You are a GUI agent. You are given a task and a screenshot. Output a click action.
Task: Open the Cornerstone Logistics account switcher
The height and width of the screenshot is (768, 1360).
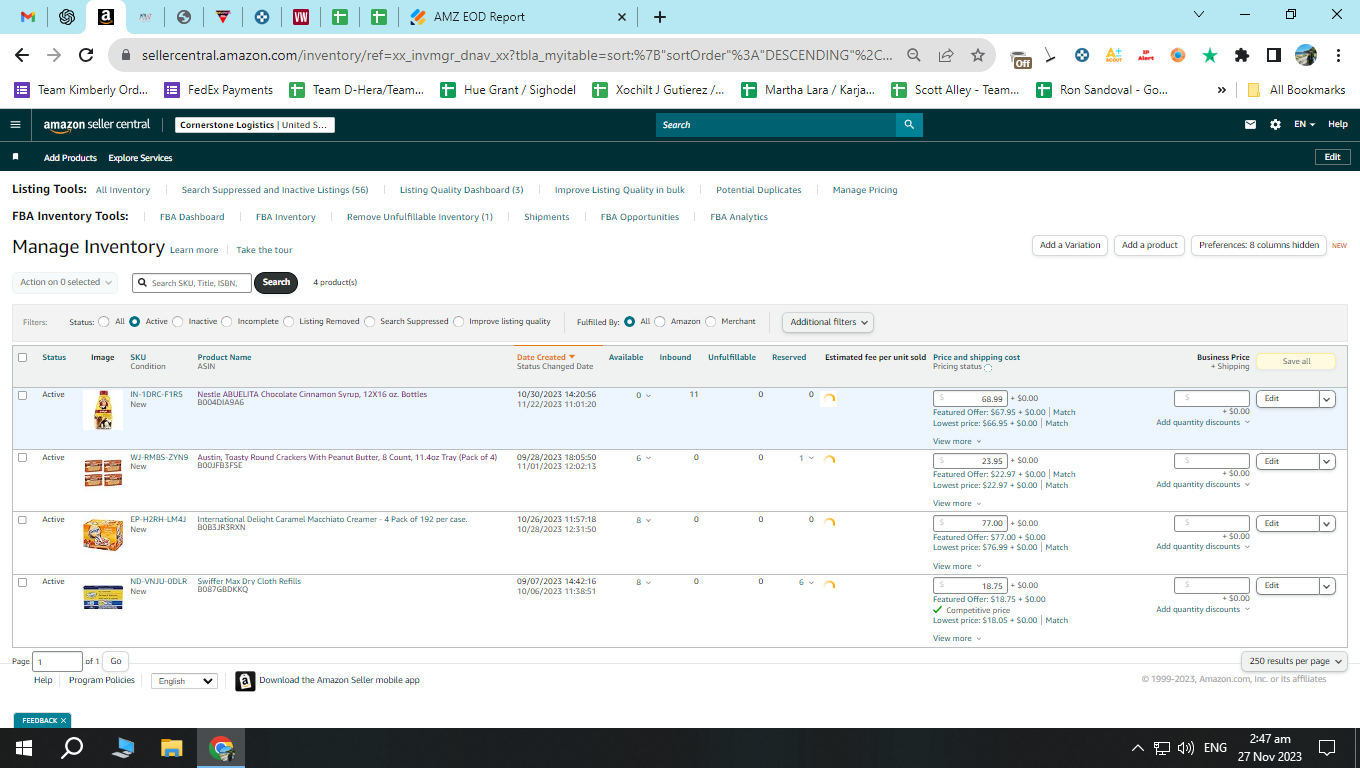pyautogui.click(x=255, y=125)
